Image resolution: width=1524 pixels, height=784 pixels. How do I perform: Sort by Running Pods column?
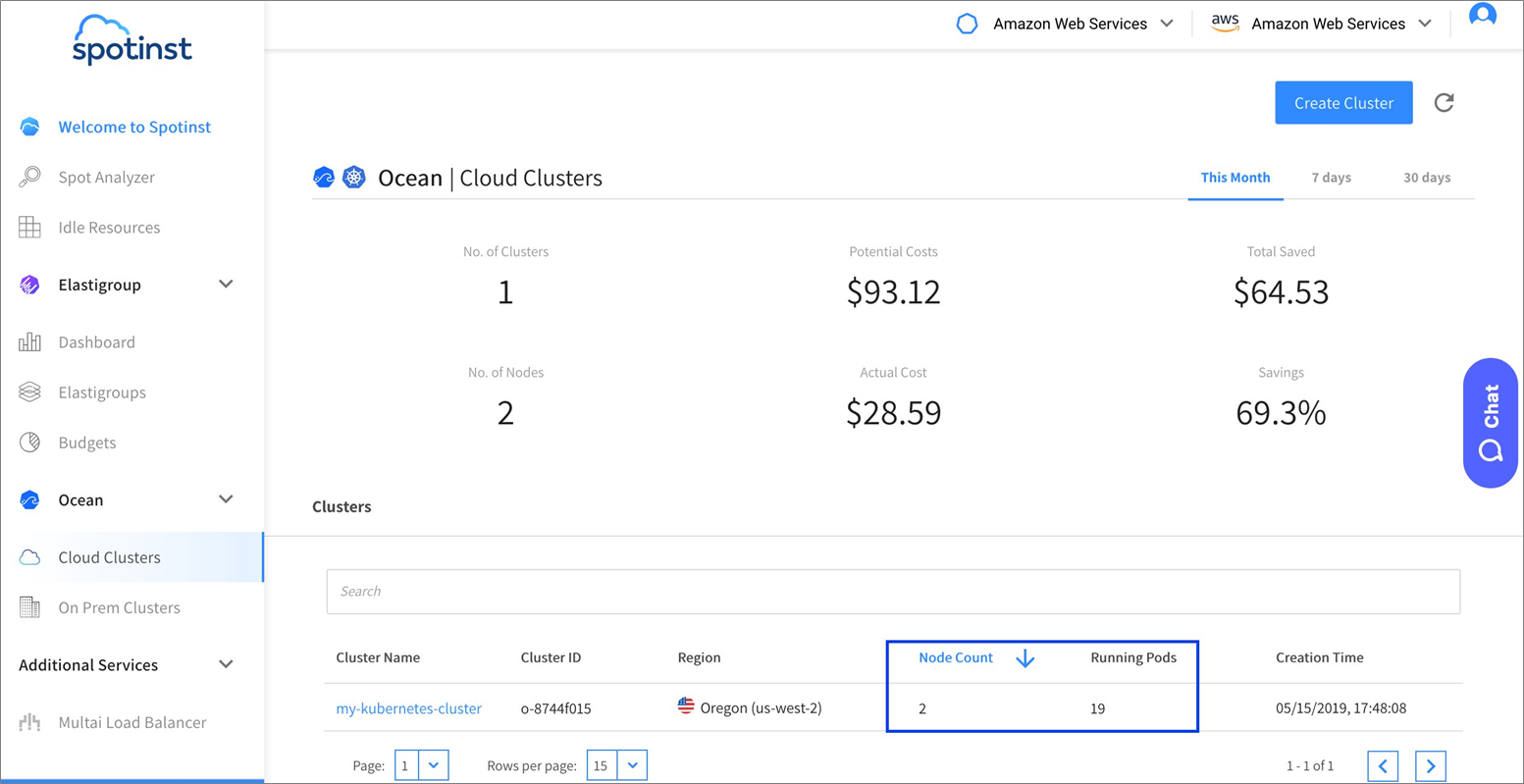pyautogui.click(x=1133, y=657)
